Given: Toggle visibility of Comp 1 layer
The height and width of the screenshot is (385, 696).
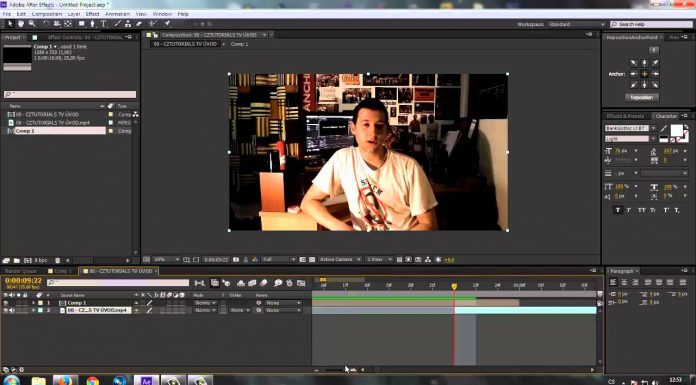Looking at the screenshot, I should pyautogui.click(x=6, y=303).
